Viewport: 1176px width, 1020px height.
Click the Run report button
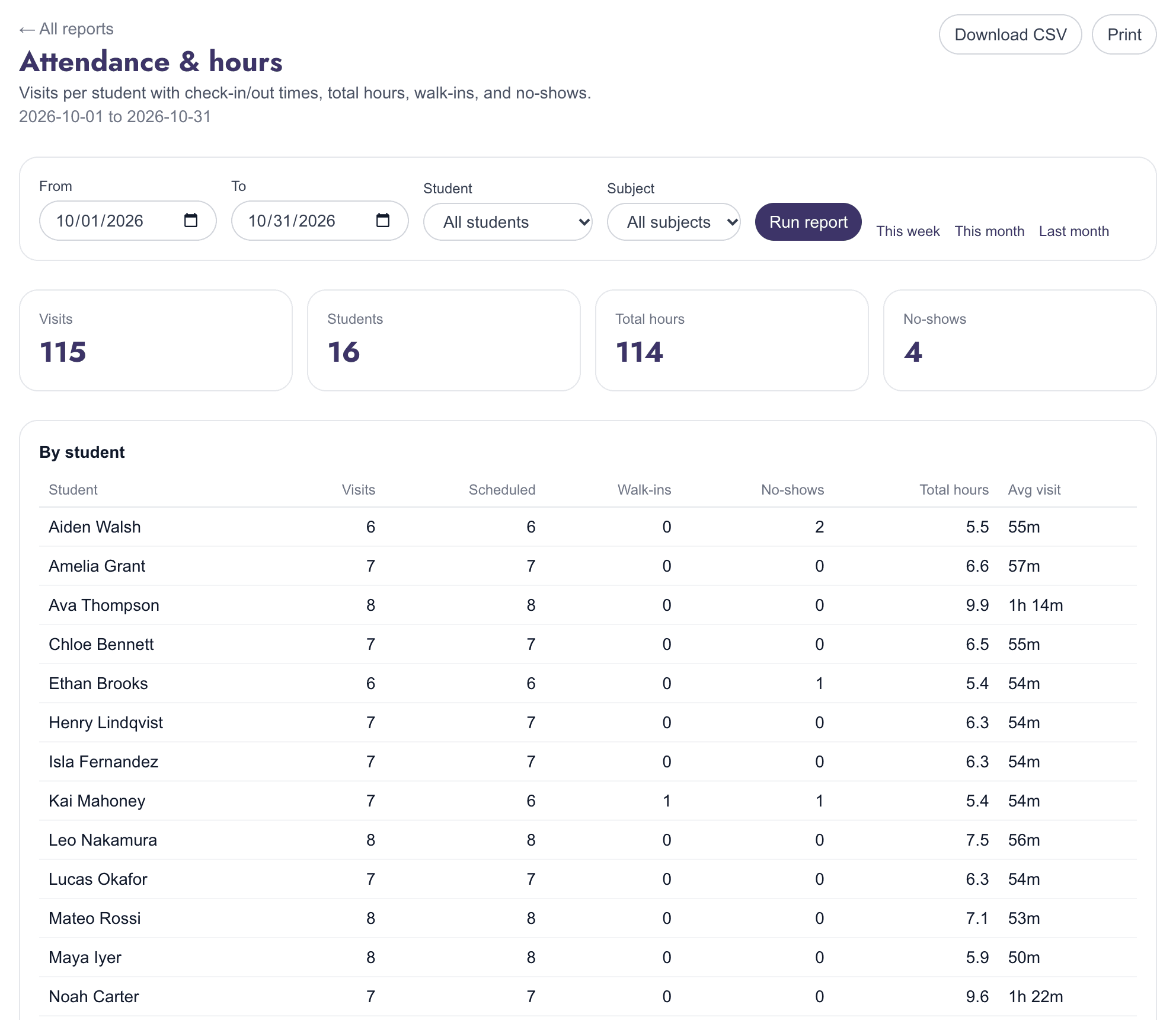[808, 222]
